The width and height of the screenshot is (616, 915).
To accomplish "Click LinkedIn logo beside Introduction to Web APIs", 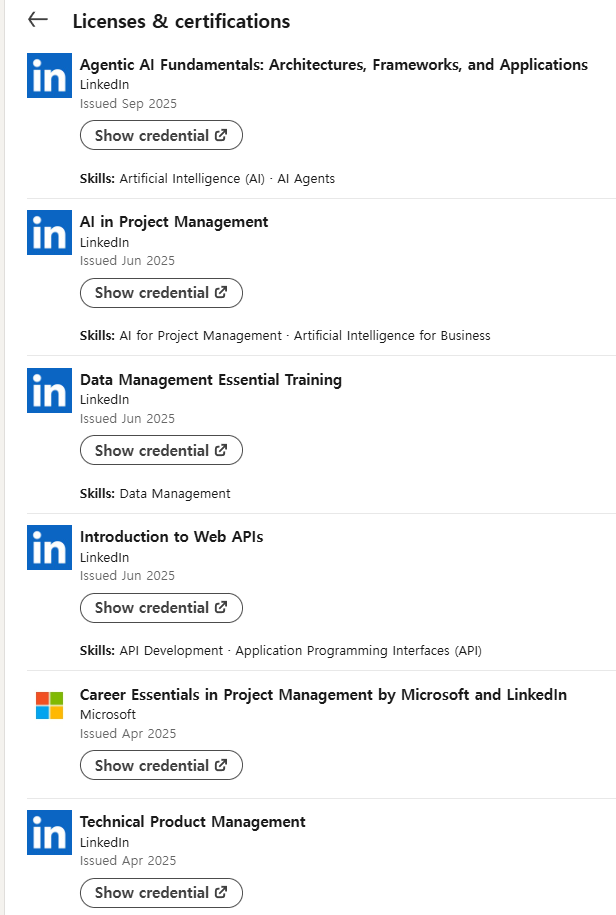I will click(x=49, y=548).
